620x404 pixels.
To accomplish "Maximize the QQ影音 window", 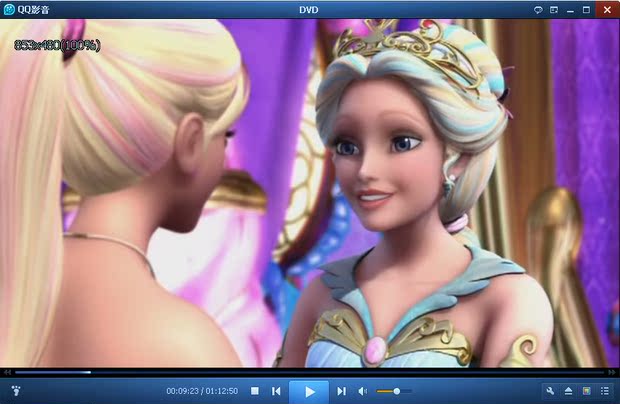I will point(586,10).
